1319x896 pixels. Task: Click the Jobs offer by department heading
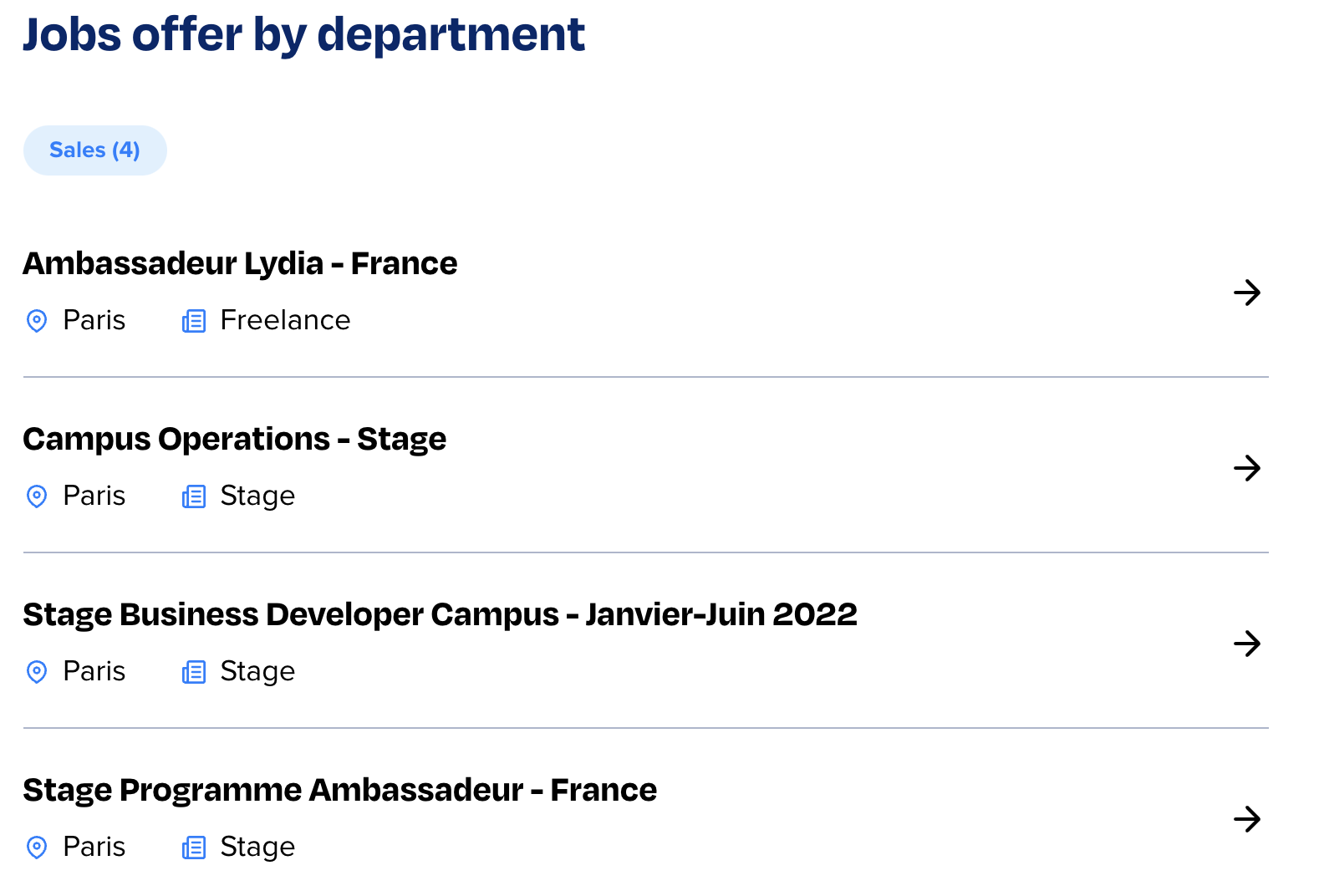click(x=303, y=34)
